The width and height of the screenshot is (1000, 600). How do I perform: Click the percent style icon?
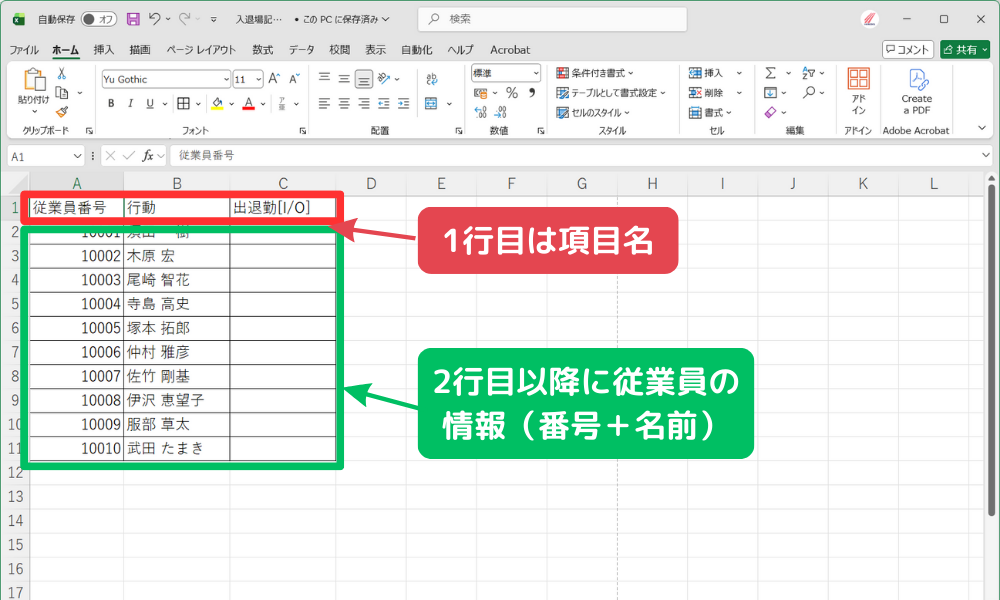[512, 91]
